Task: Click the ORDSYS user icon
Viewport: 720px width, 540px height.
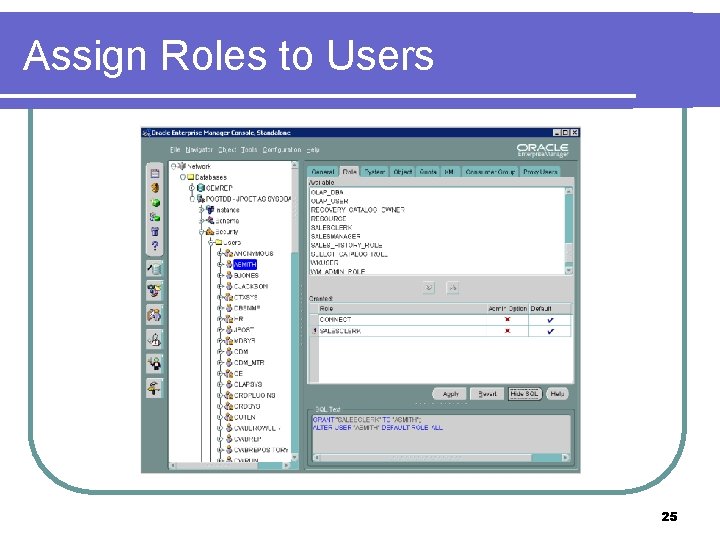Action: (229, 406)
